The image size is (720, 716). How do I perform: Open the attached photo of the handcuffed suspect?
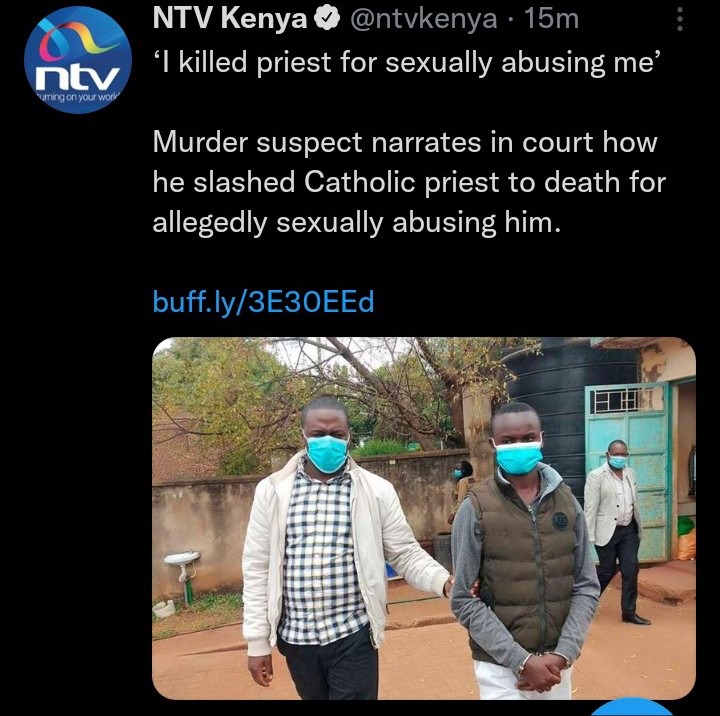pos(424,518)
